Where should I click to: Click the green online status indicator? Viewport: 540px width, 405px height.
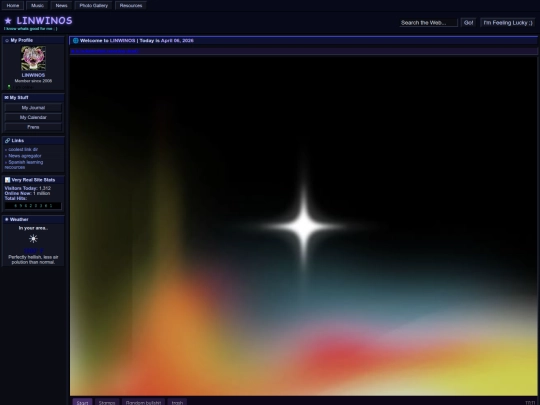[x=9, y=87]
